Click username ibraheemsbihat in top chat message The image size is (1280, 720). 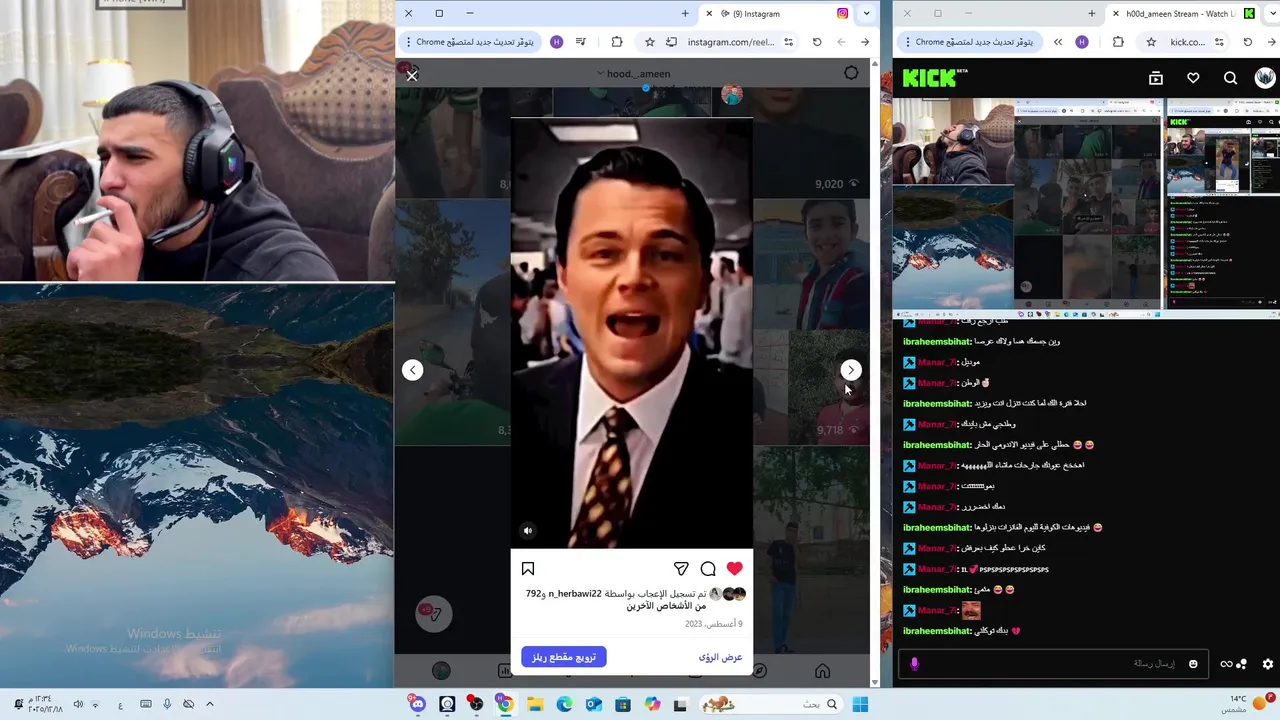tap(936, 341)
